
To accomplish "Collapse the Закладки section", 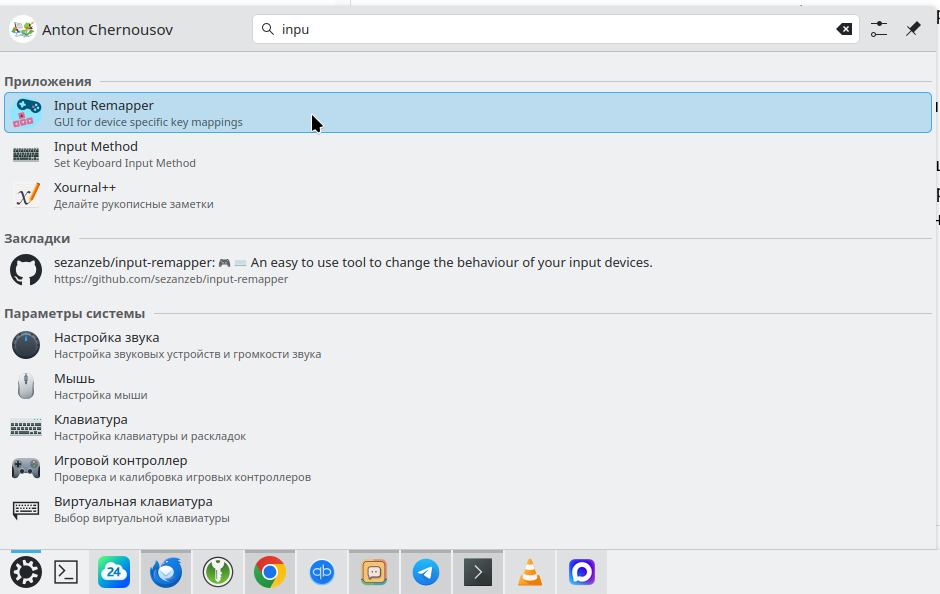I will click(x=36, y=238).
